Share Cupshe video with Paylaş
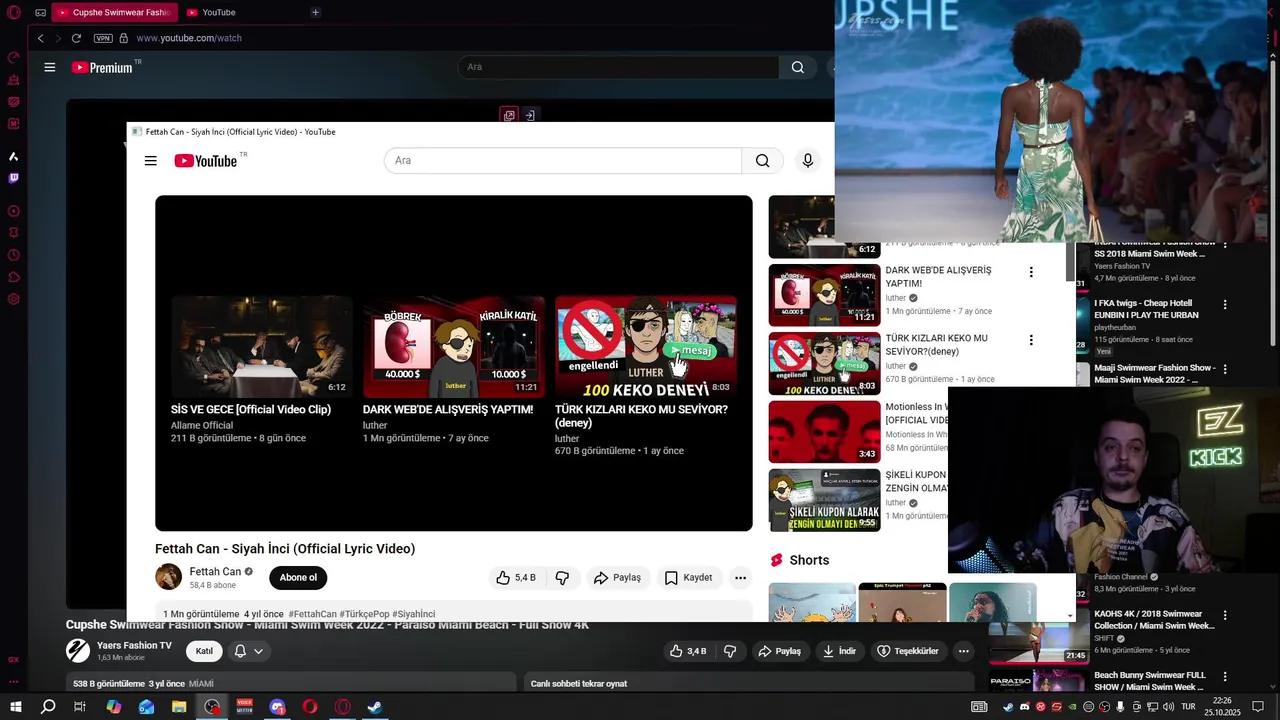1280x720 pixels. pyautogui.click(x=779, y=651)
